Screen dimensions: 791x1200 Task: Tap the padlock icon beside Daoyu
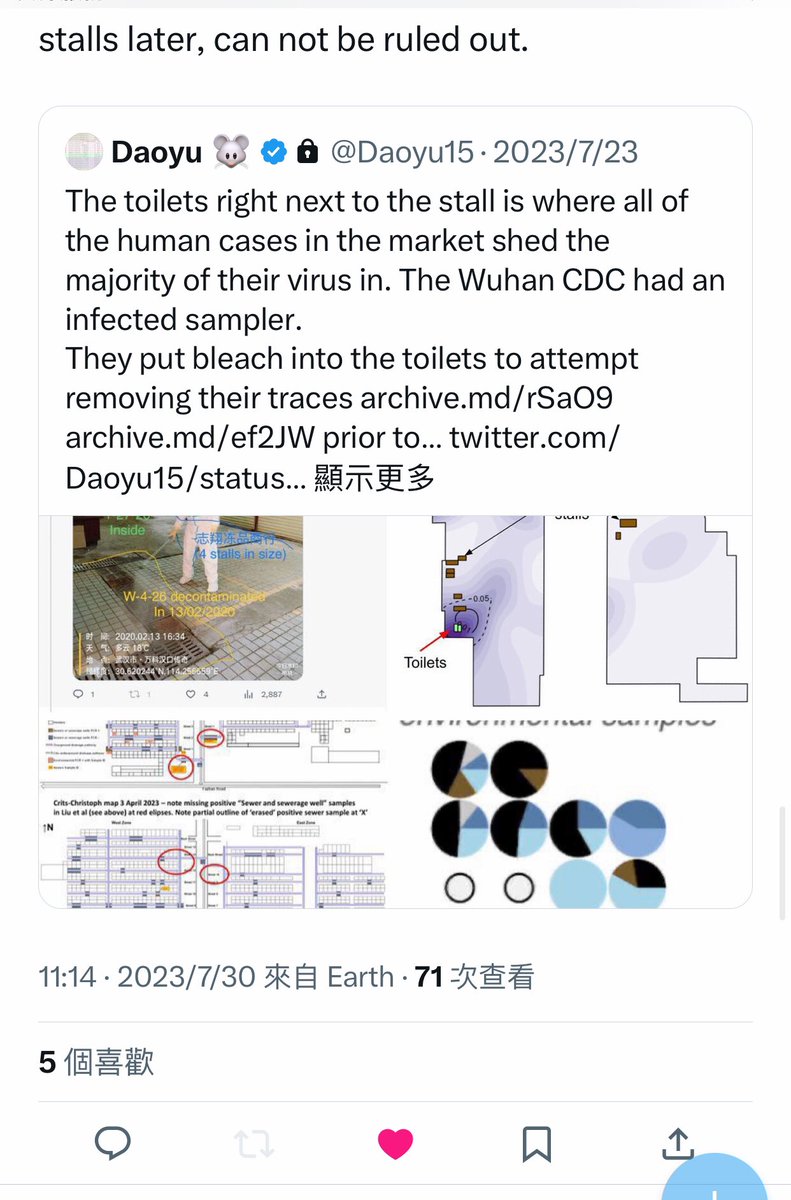point(308,152)
